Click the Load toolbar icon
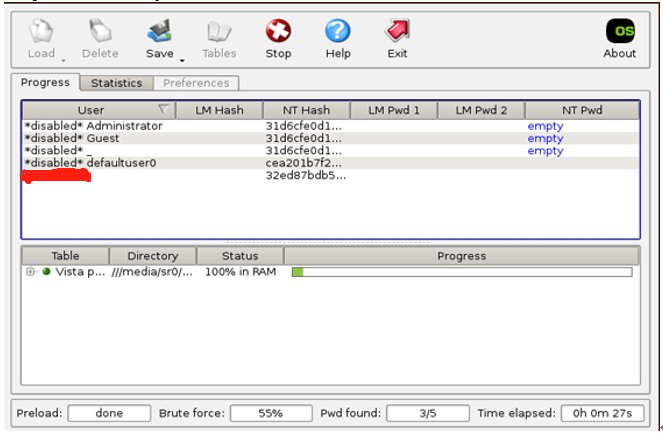Screen dimensions: 663x433 pos(40,32)
